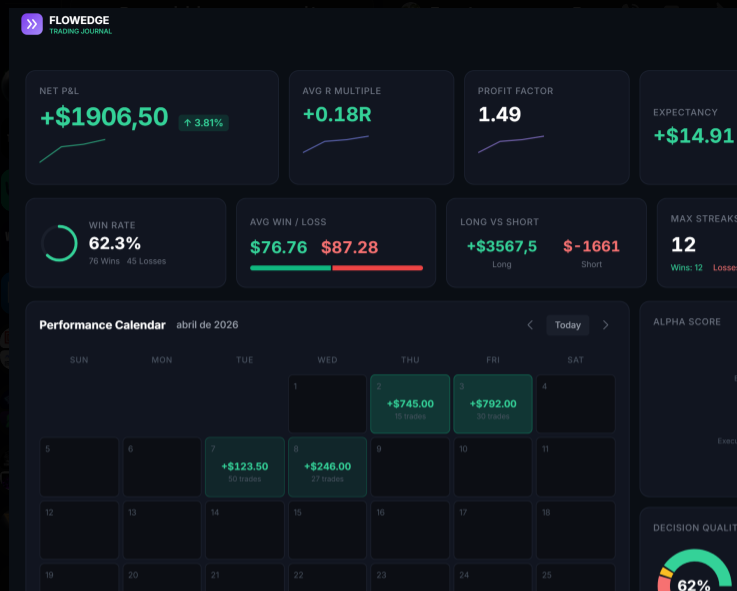This screenshot has width=737, height=591.
Task: Click the Decision Quality 62% gauge
Action: pos(694,570)
